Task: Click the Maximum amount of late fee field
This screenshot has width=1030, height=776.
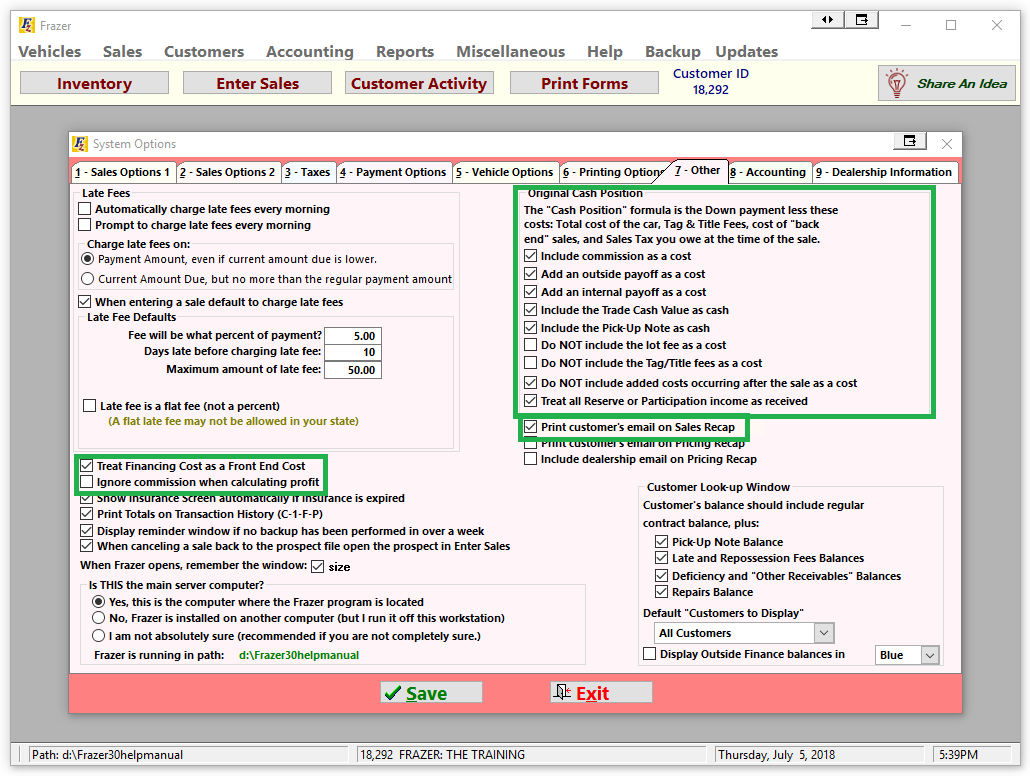Action: click(353, 370)
